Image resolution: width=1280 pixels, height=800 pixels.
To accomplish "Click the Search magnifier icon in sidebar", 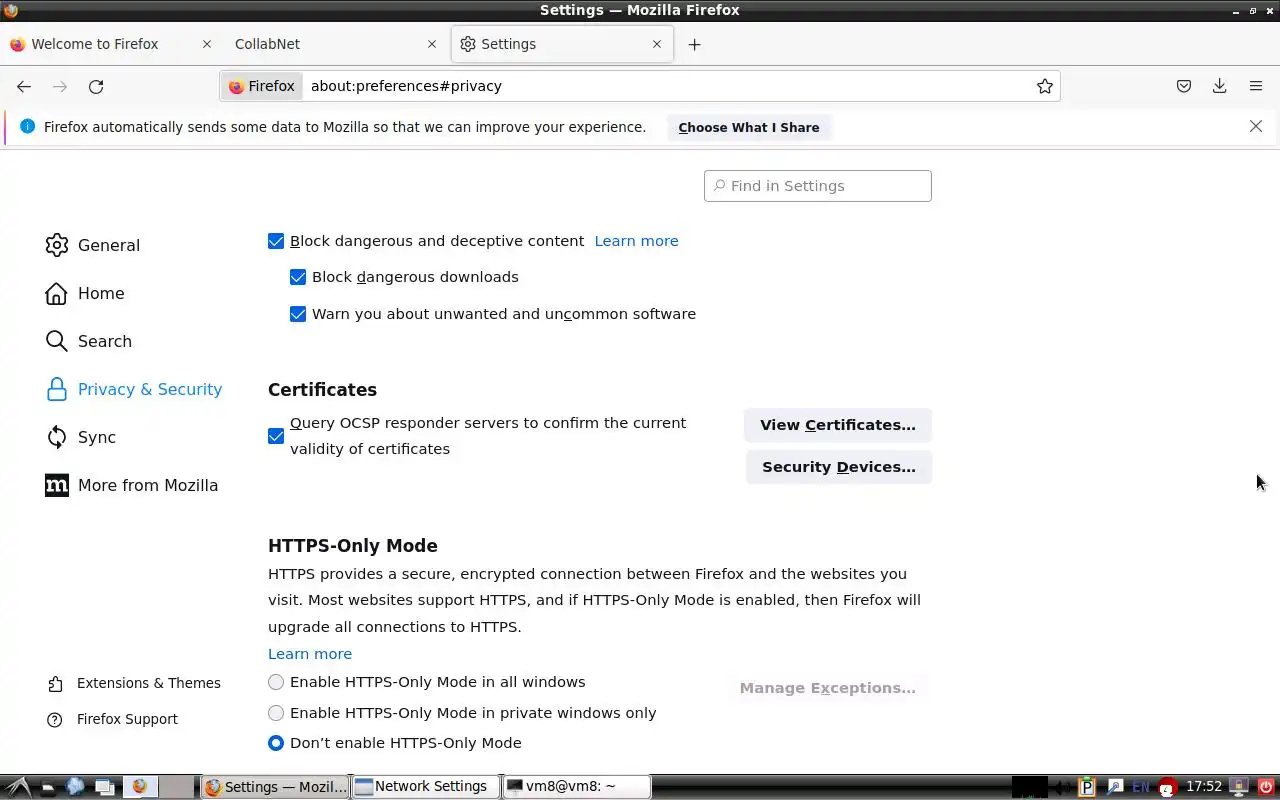I will [57, 341].
